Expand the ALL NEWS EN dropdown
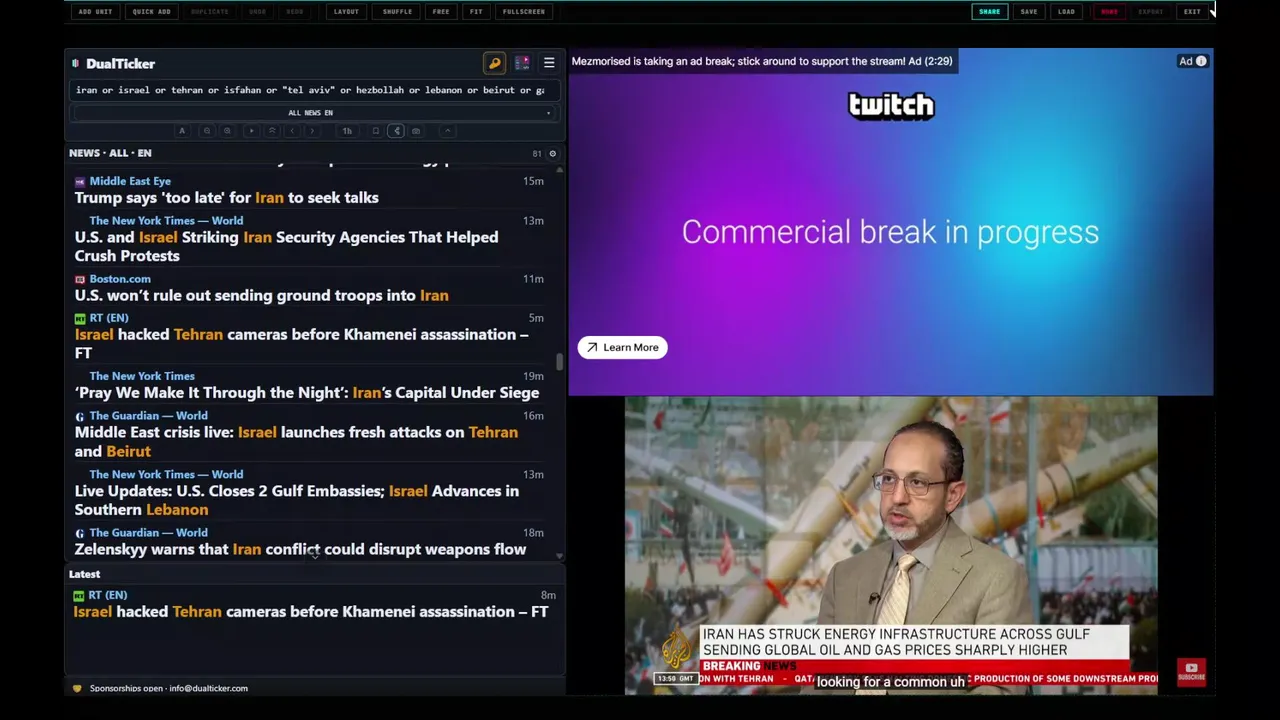Image resolution: width=1280 pixels, height=720 pixels. point(312,113)
